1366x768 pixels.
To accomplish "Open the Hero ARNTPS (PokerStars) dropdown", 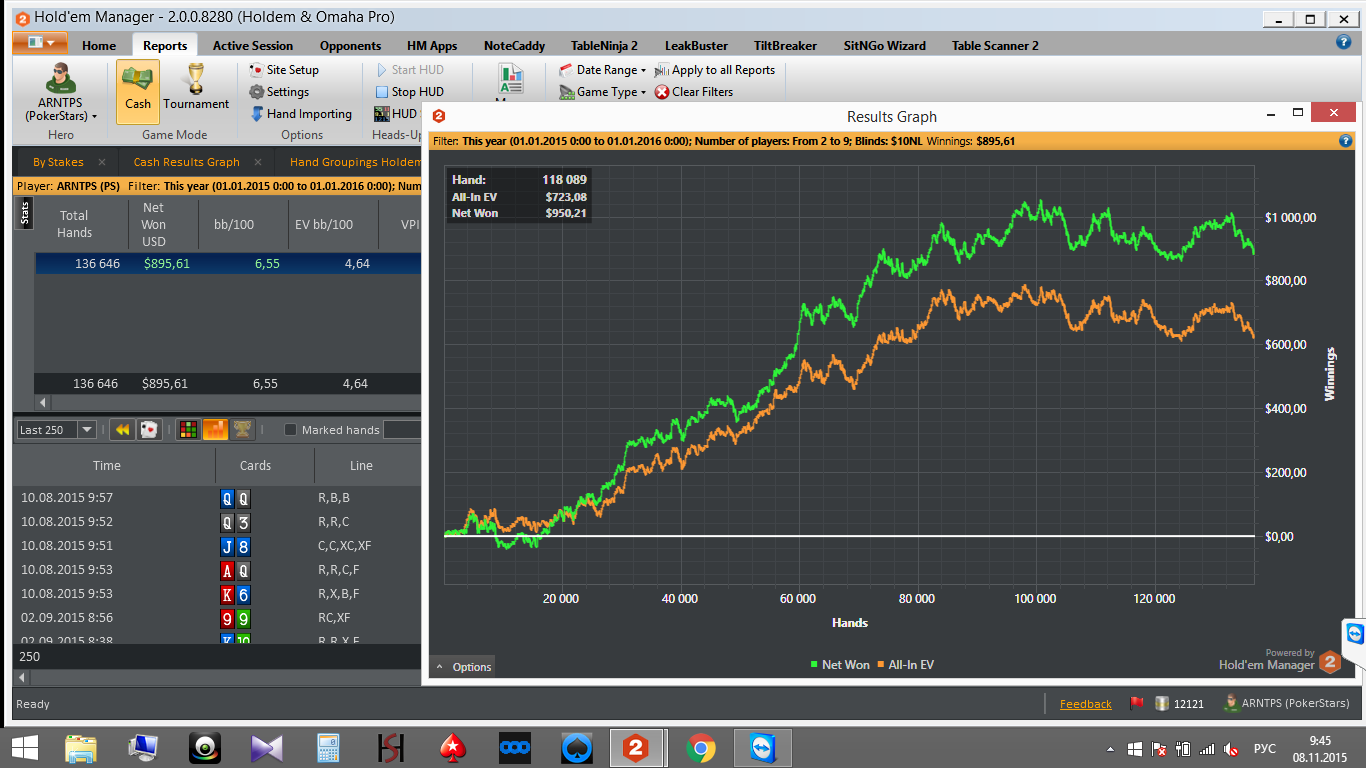I will pos(61,93).
